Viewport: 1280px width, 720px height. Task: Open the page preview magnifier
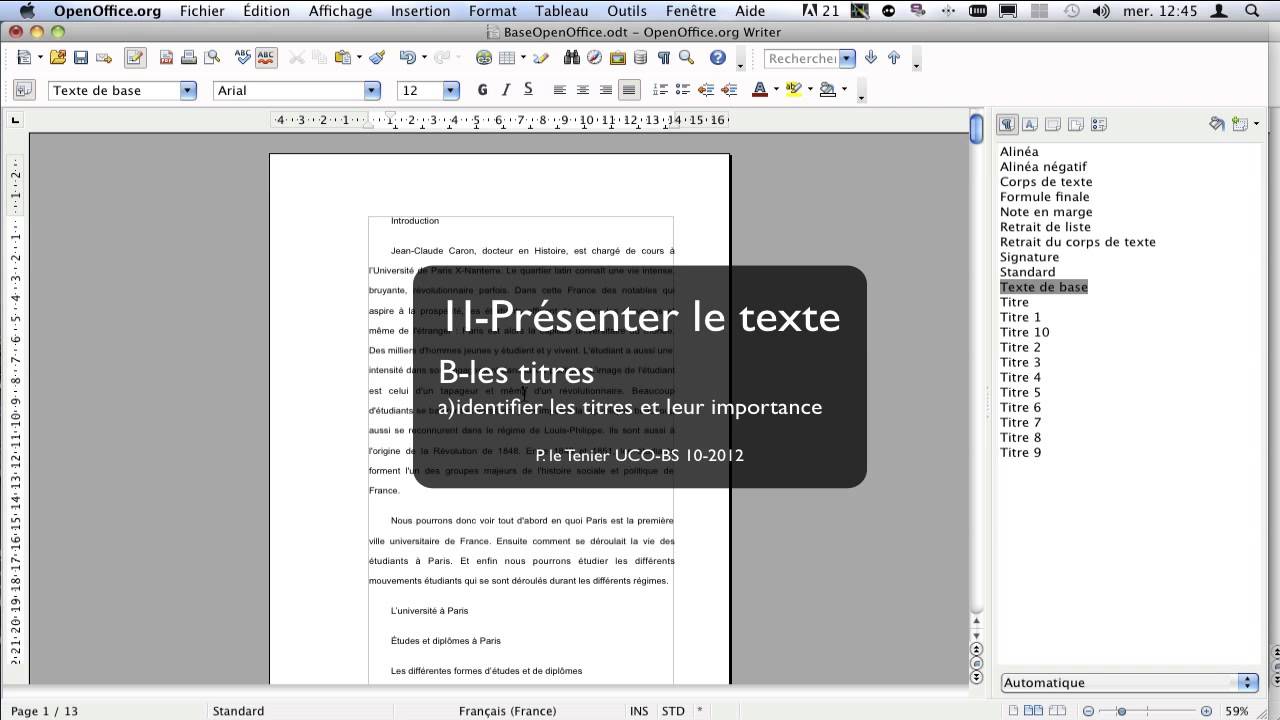tap(211, 58)
